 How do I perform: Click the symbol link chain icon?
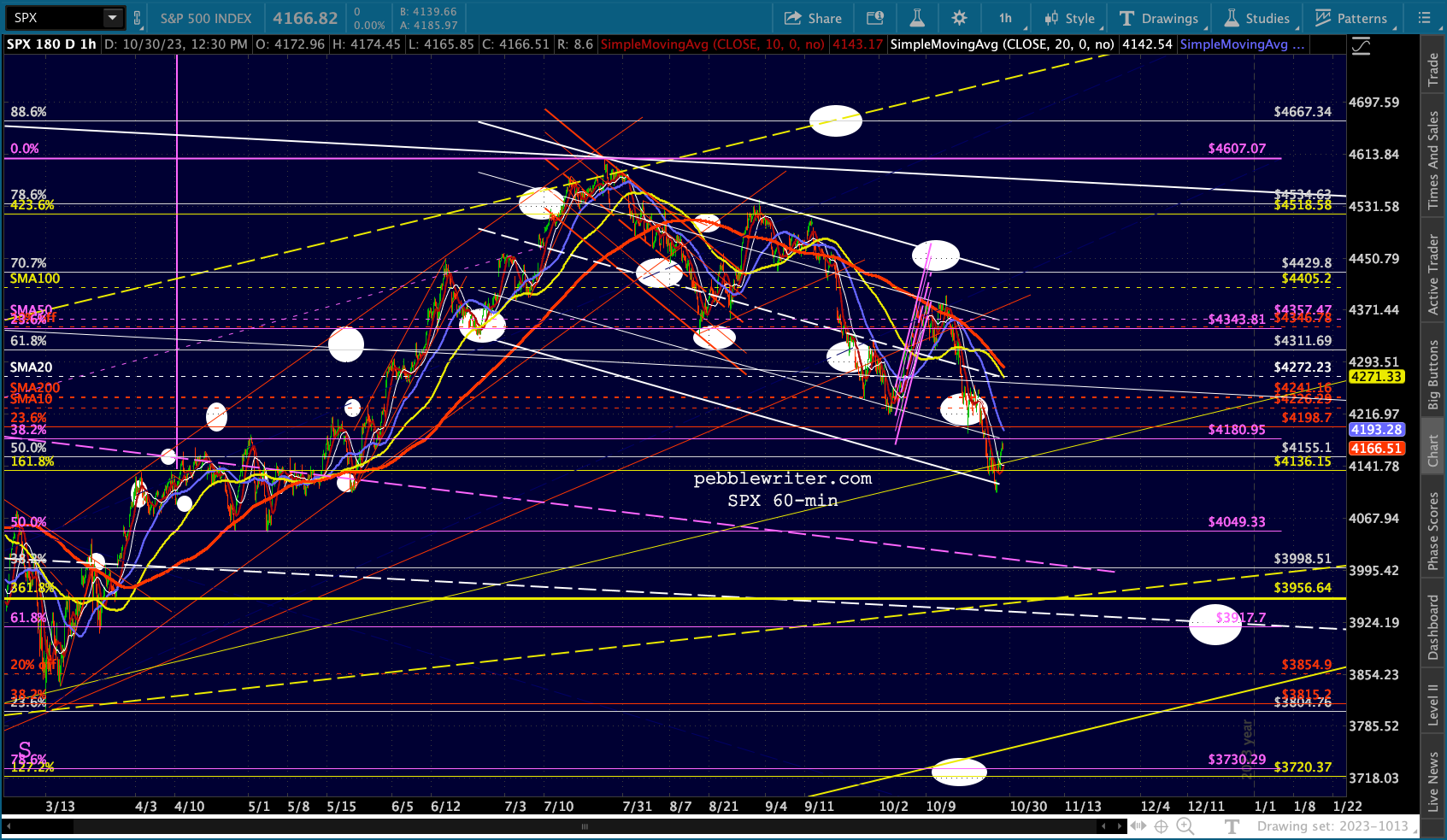click(x=137, y=18)
